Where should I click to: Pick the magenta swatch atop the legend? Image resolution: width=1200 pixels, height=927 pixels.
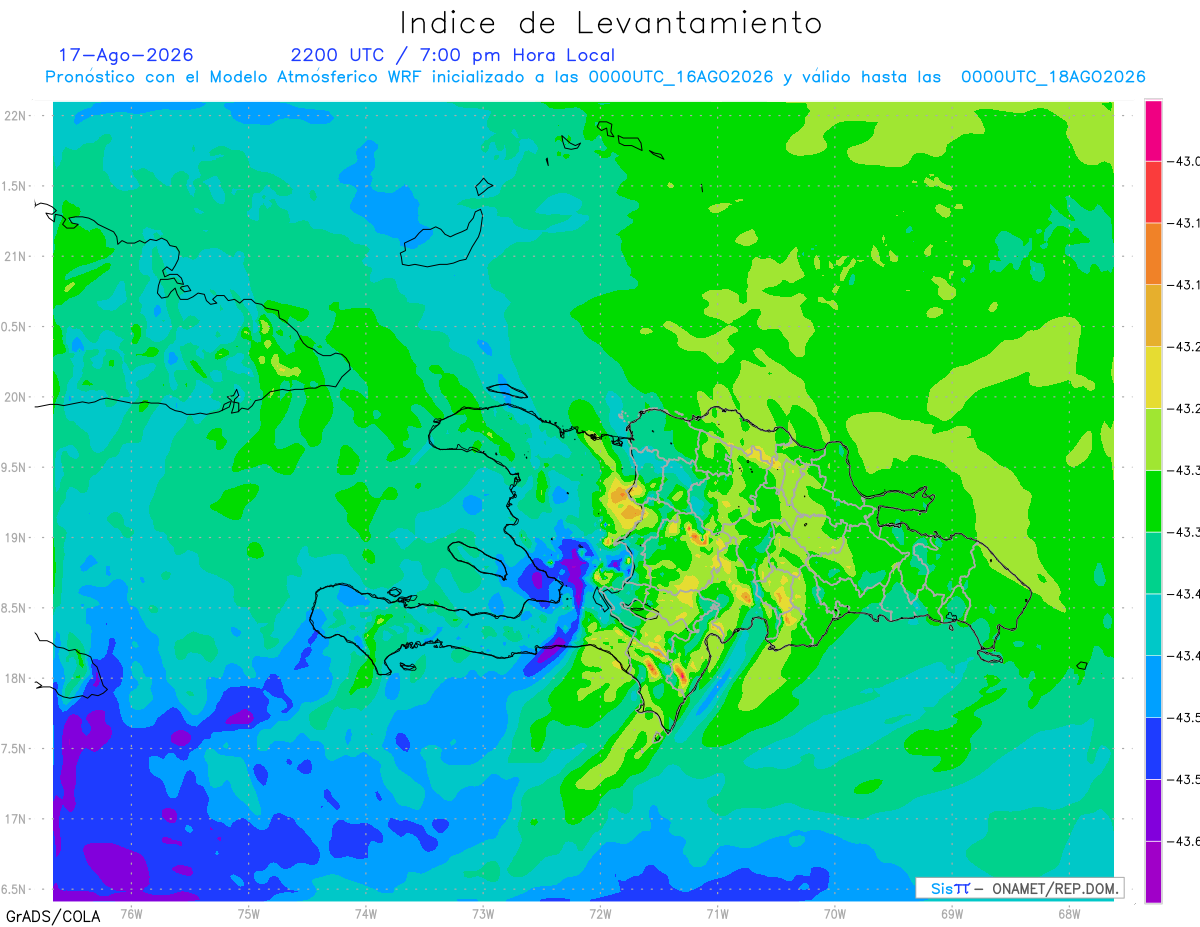click(1153, 130)
